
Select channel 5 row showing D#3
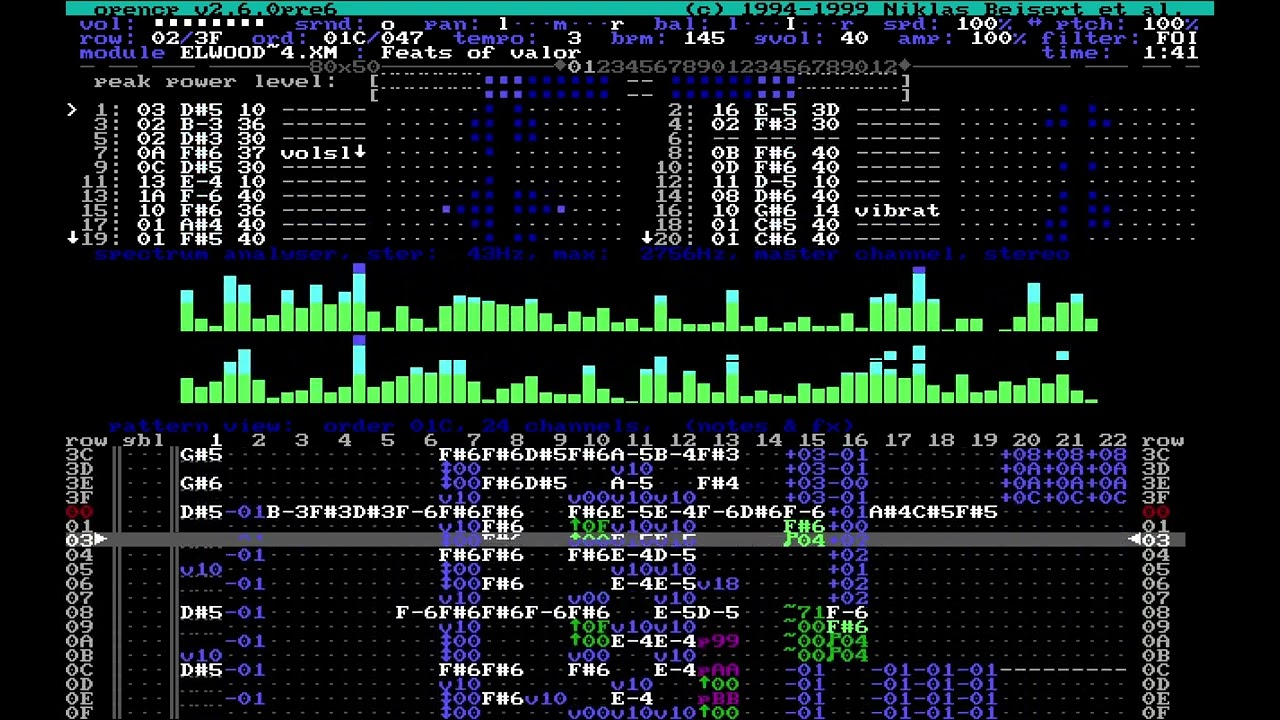345,139
